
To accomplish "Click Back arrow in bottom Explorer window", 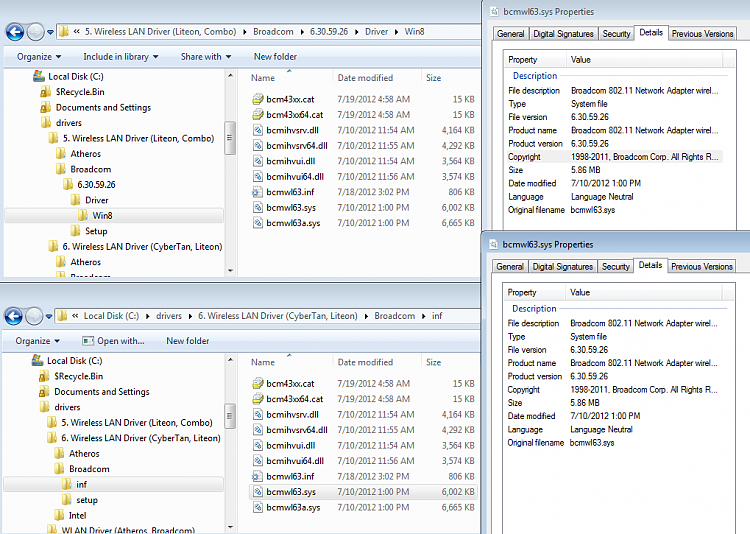I will coord(13,316).
